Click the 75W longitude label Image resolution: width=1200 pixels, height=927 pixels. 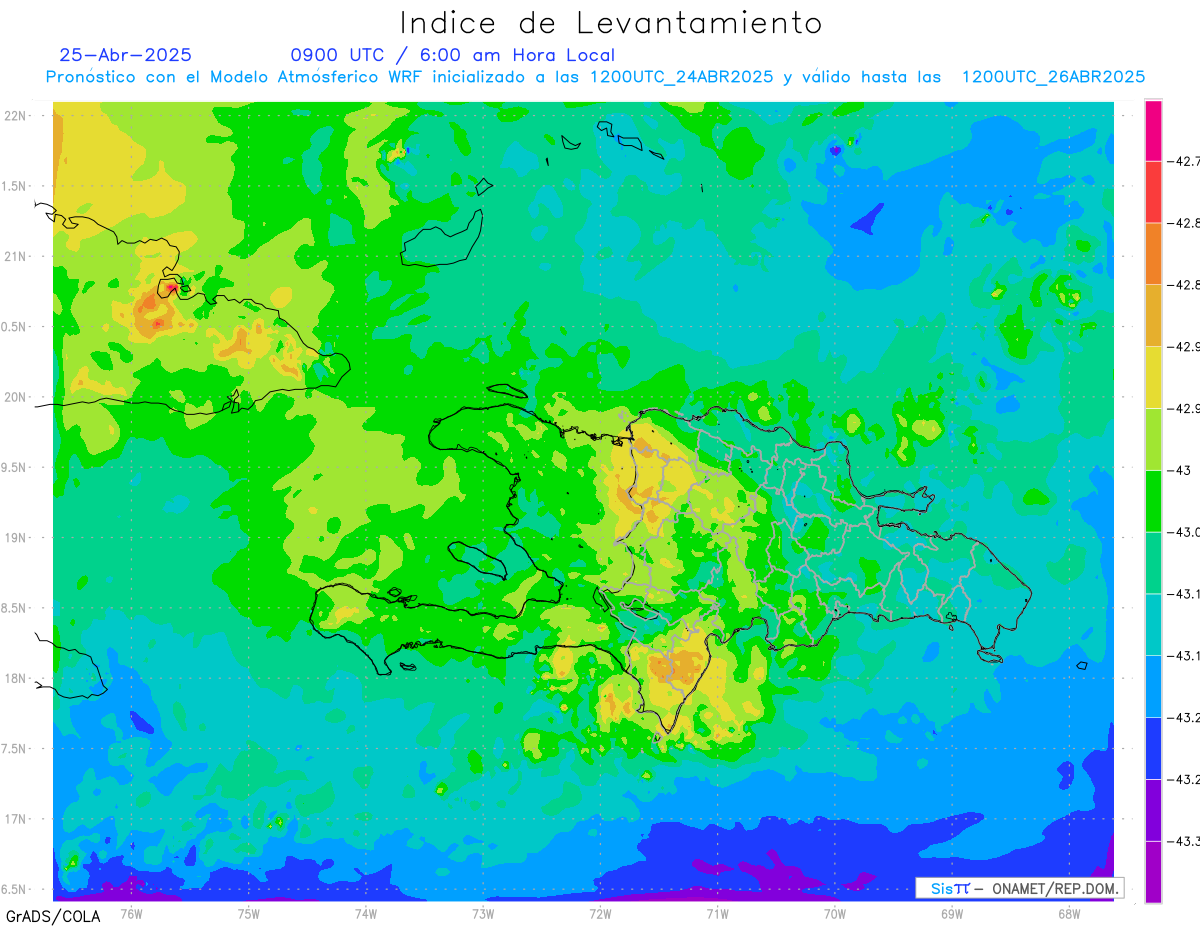[249, 913]
